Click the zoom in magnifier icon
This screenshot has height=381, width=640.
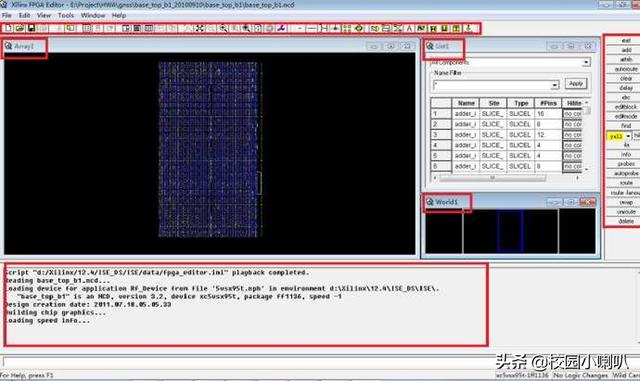pyautogui.click(x=223, y=28)
